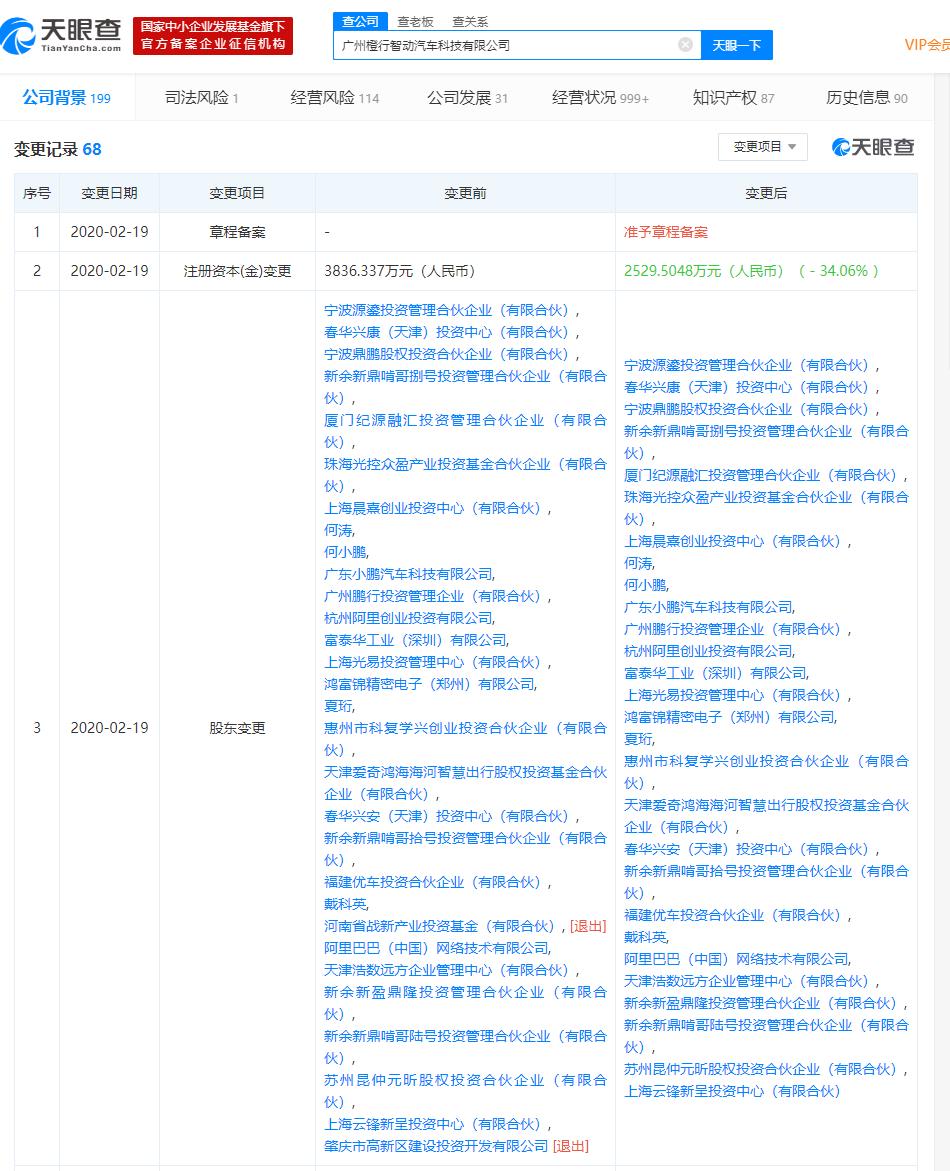This screenshot has height=1171, width=950.
Task: Open the VIP会员 link
Action: (926, 44)
